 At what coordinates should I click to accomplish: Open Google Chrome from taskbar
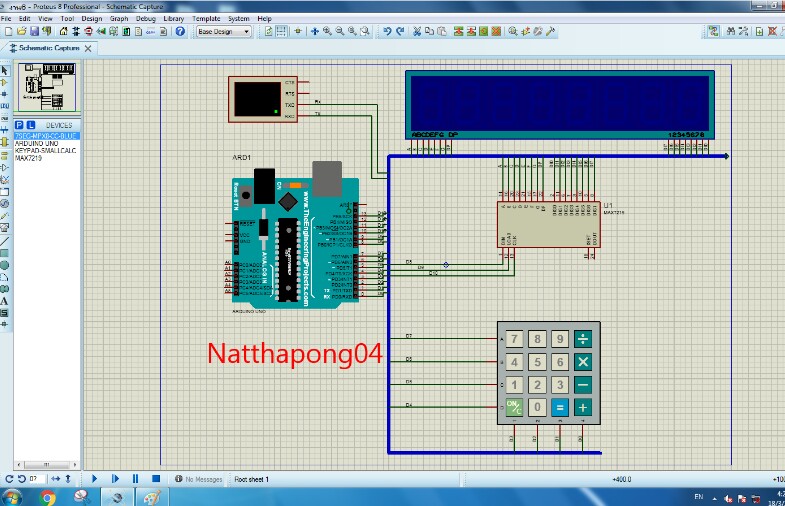pyautogui.click(x=48, y=497)
